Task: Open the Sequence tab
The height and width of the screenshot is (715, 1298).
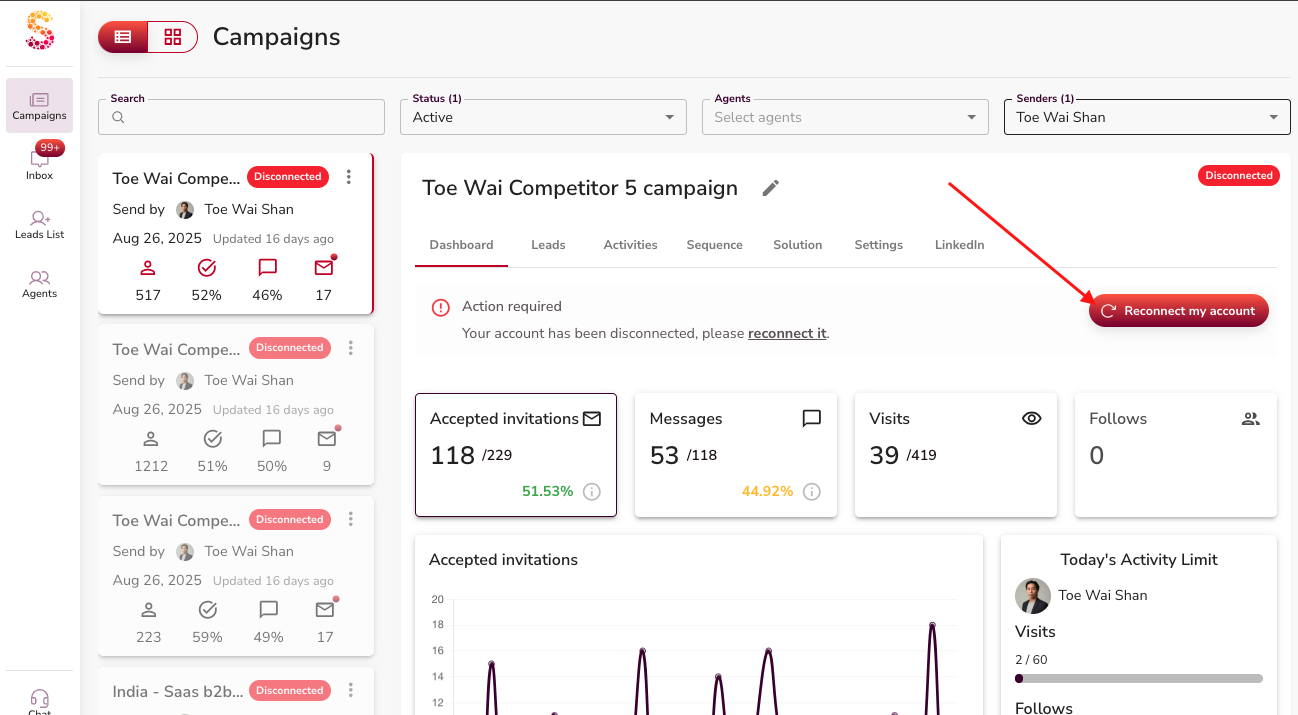Action: pyautogui.click(x=714, y=245)
